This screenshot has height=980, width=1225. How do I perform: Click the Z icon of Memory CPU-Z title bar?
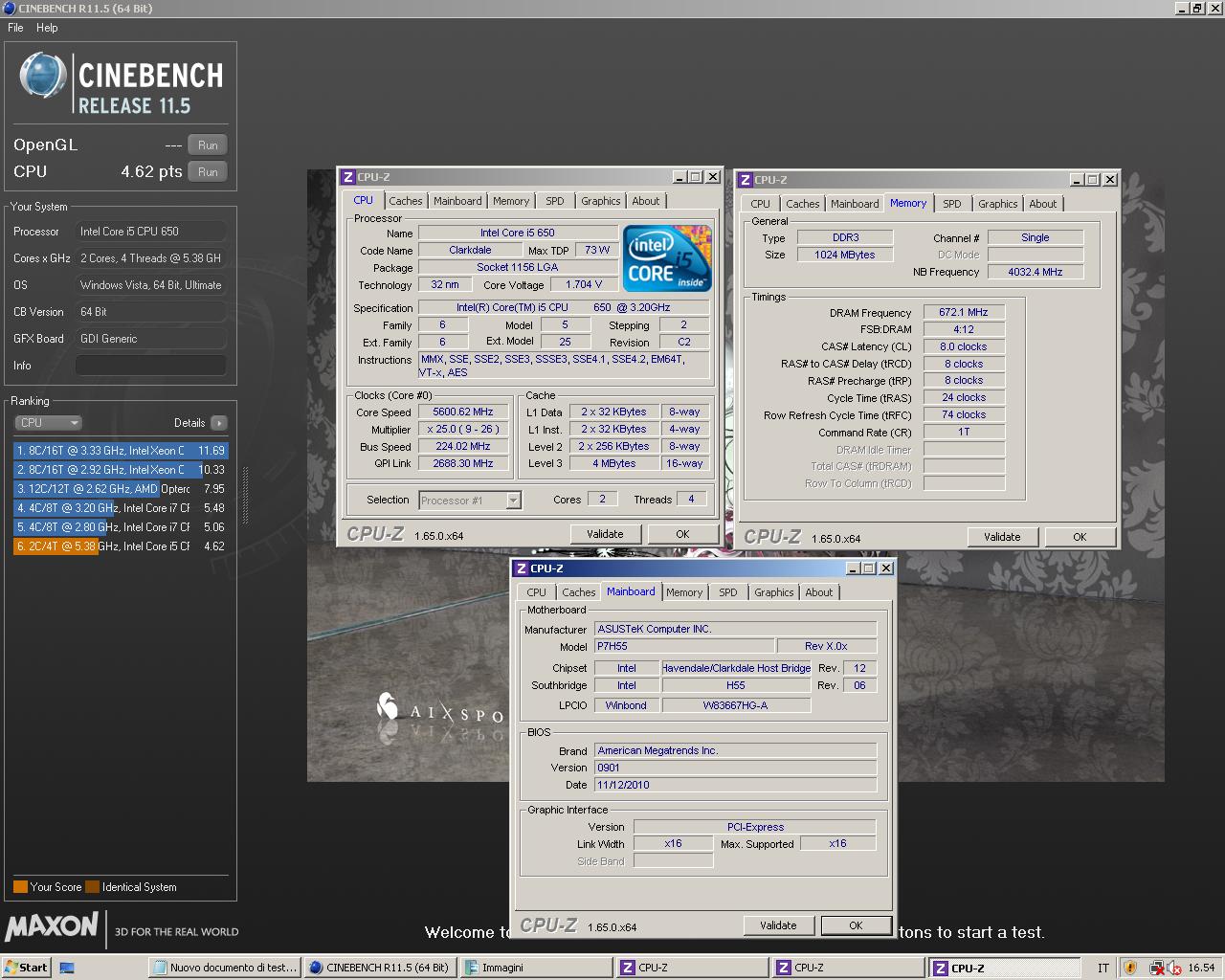tap(746, 180)
